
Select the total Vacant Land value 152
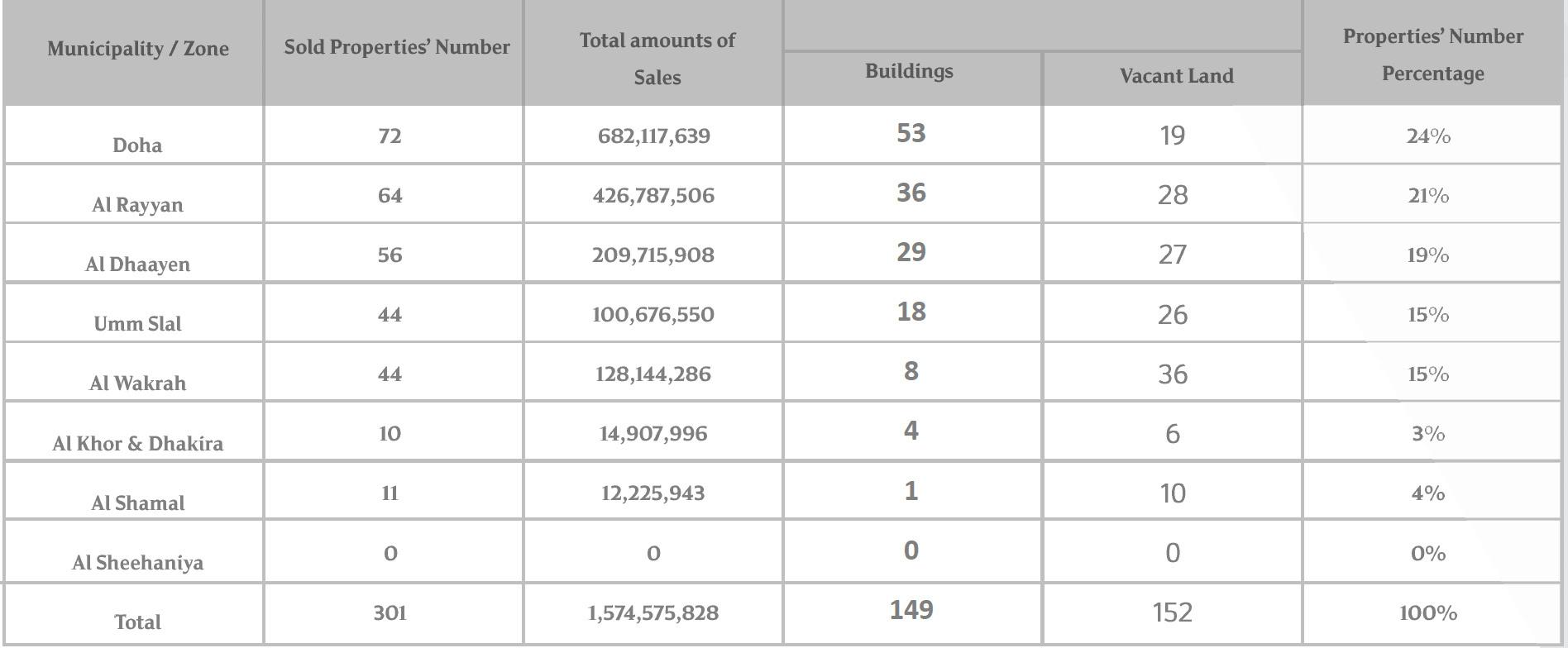[1172, 612]
